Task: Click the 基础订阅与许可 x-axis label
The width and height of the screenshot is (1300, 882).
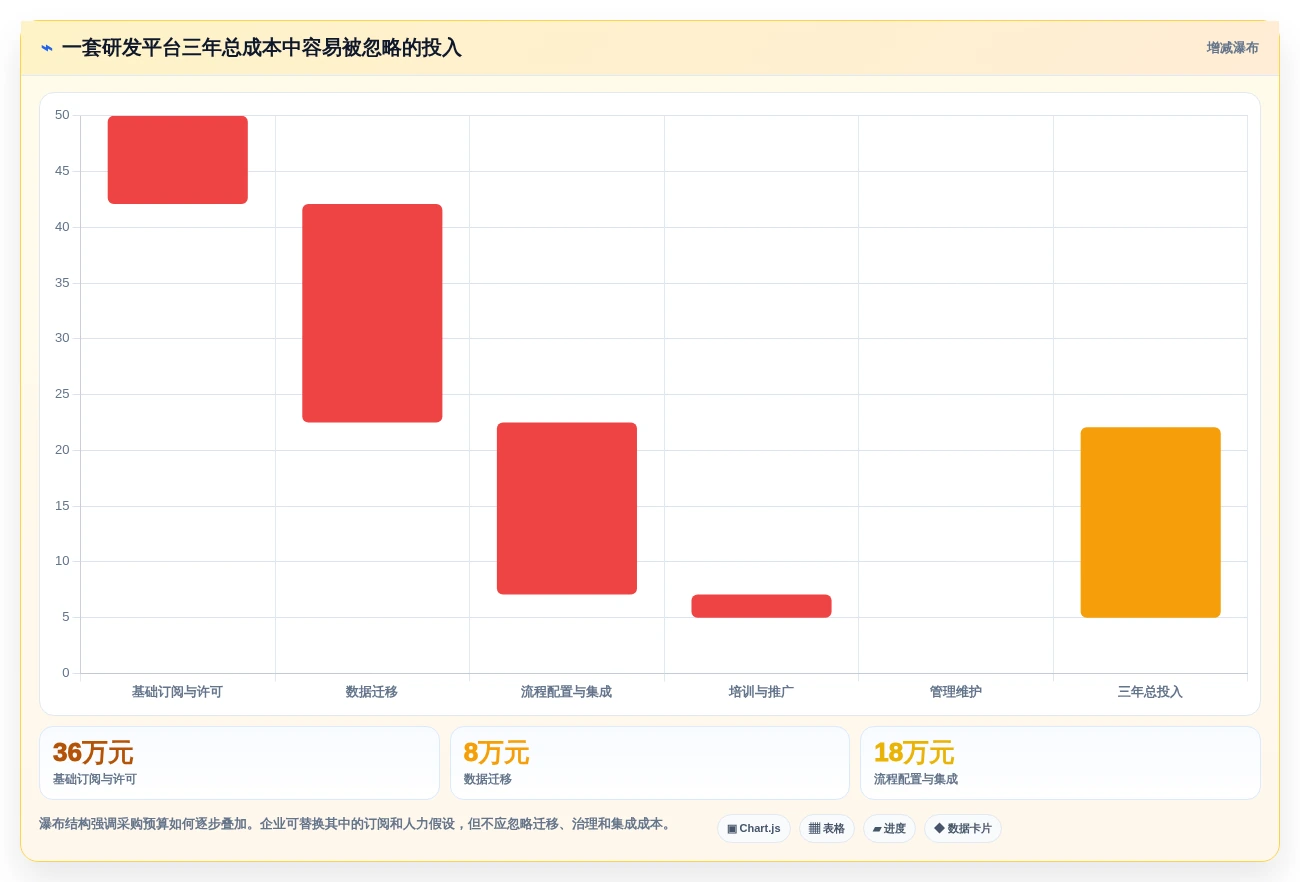Action: pyautogui.click(x=177, y=692)
